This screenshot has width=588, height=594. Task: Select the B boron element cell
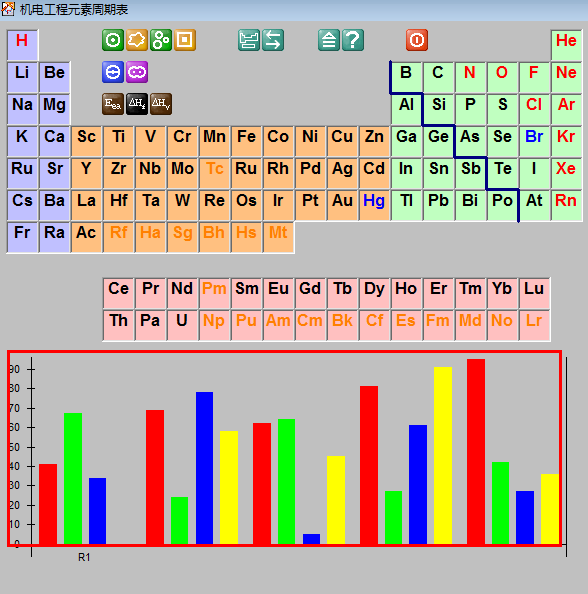(406, 77)
